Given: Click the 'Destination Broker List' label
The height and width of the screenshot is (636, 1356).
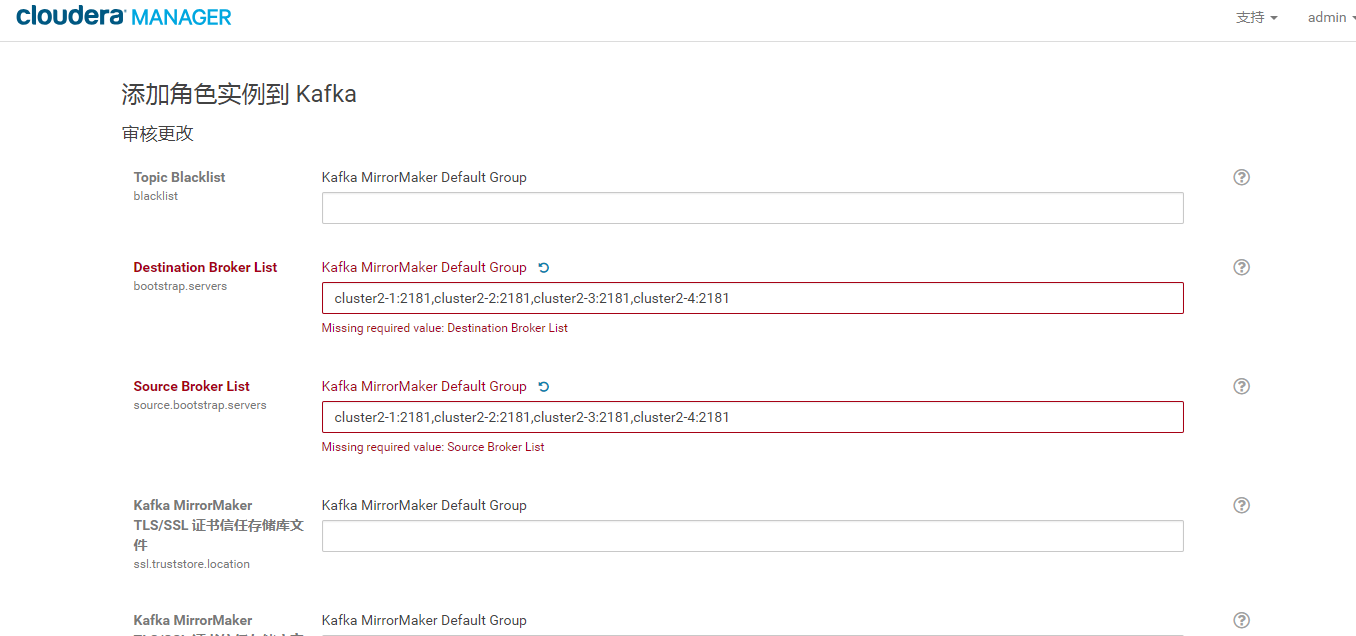Looking at the screenshot, I should tap(205, 267).
